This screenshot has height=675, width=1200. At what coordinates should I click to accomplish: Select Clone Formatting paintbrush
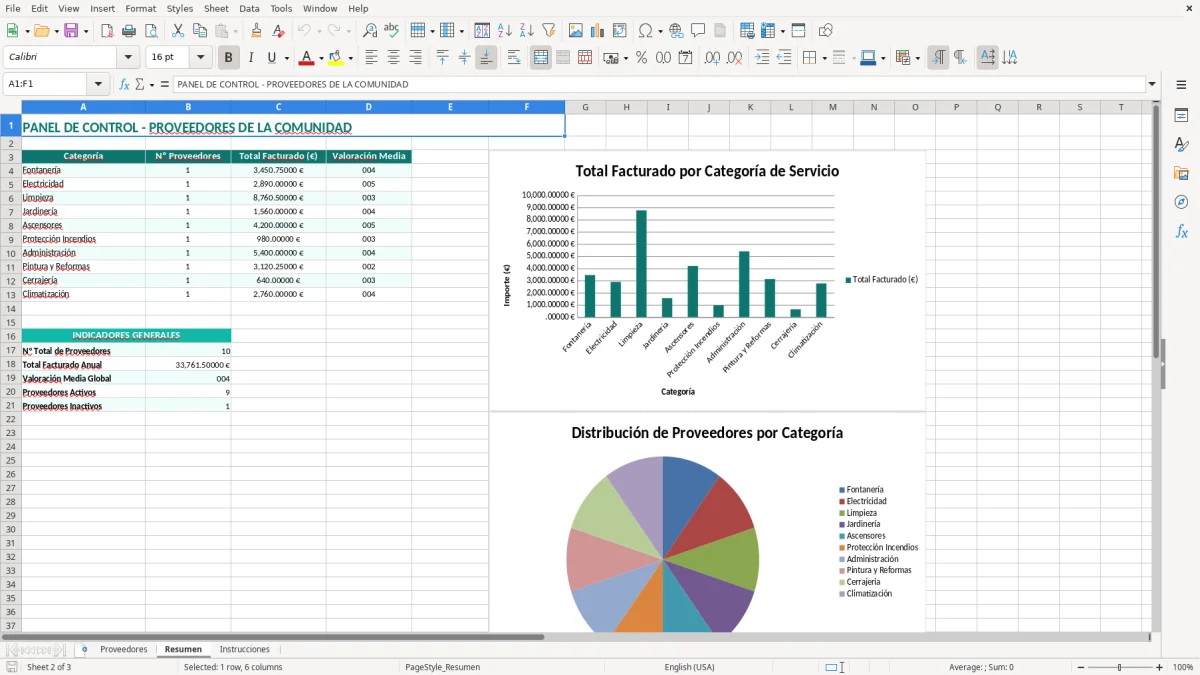pyautogui.click(x=256, y=31)
